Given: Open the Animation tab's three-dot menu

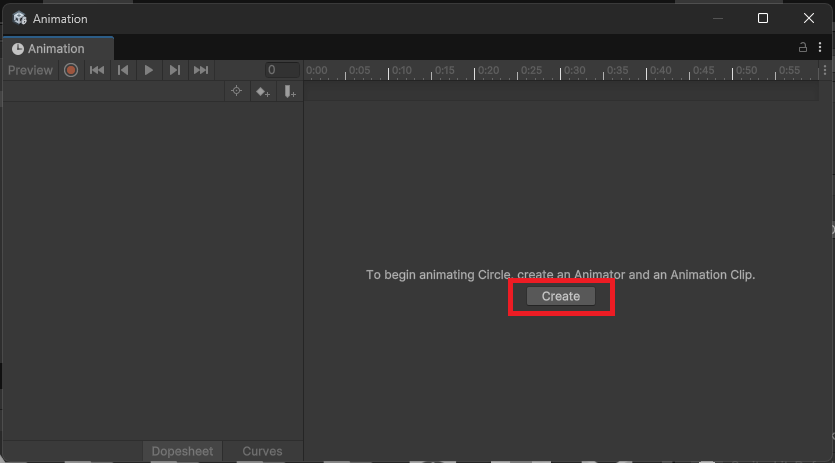Looking at the screenshot, I should tap(820, 47).
